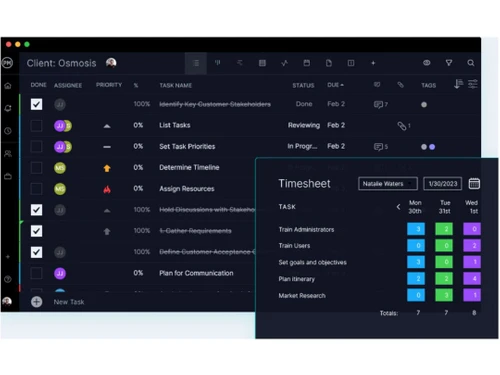Uncheck done box for Hold Discussions task
The width and height of the screenshot is (500, 375).
[36, 210]
